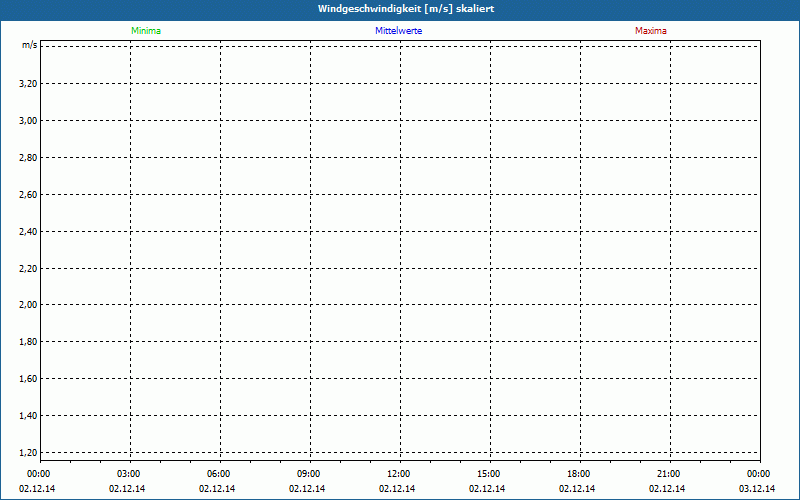Screen dimensions: 800x500
Task: Click the 3,20 y-axis value
Action: tap(28, 84)
